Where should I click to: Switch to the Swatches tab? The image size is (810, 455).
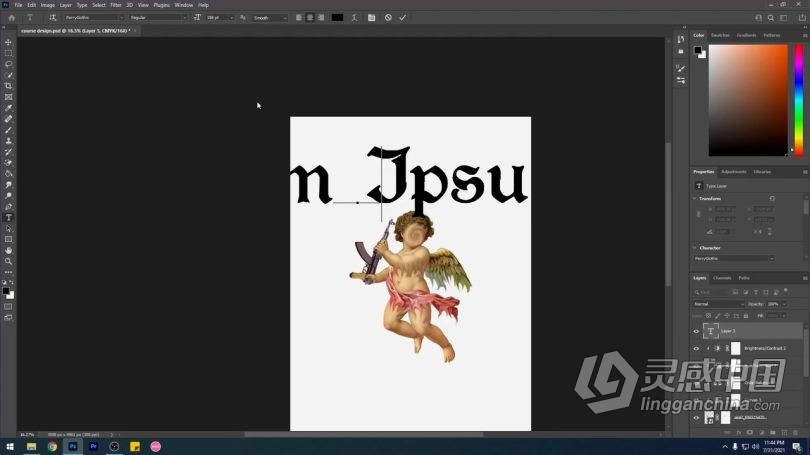tap(720, 35)
